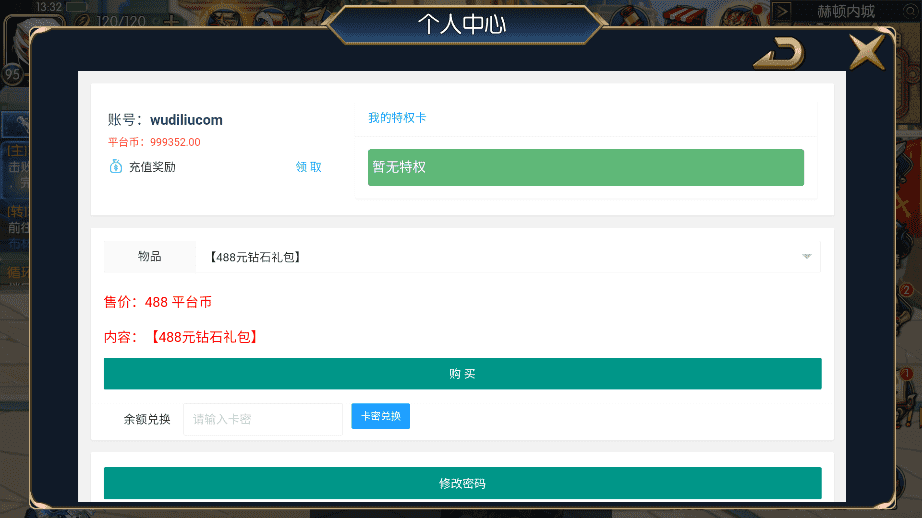The height and width of the screenshot is (518, 922).
Task: Click the blue 卡密兑换 button
Action: tap(380, 416)
